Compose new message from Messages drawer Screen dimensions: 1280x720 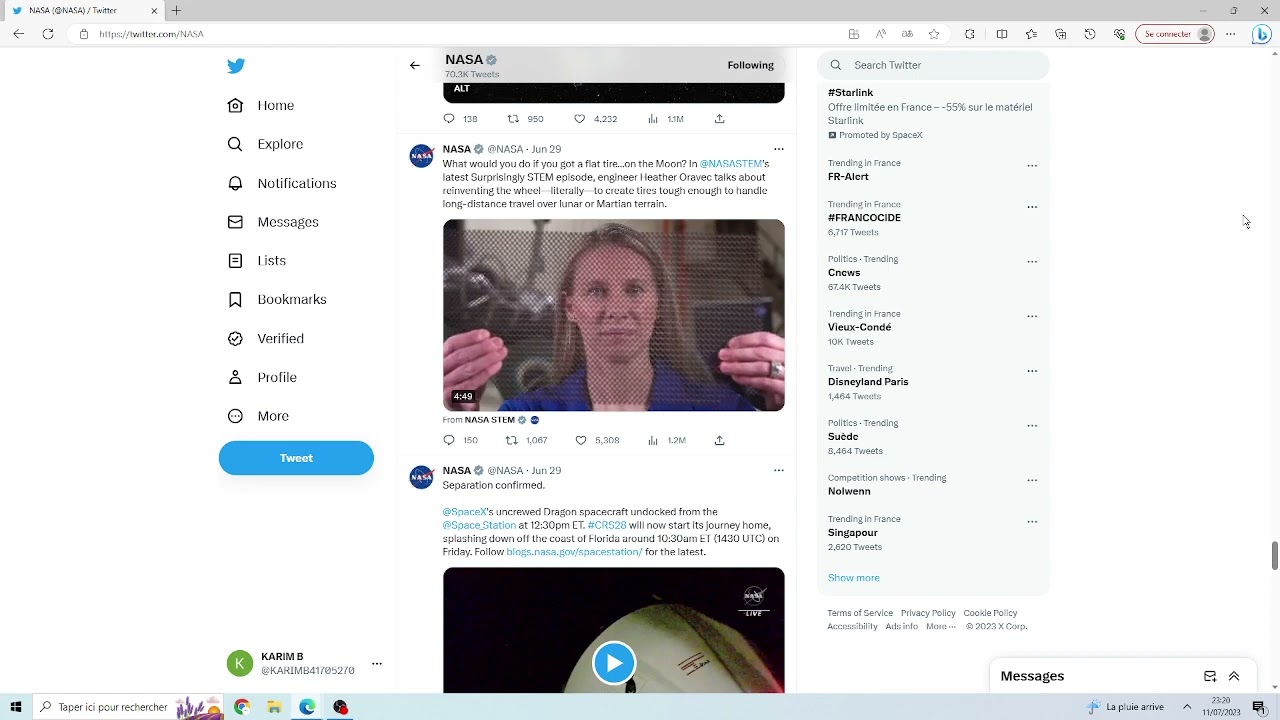point(1210,676)
